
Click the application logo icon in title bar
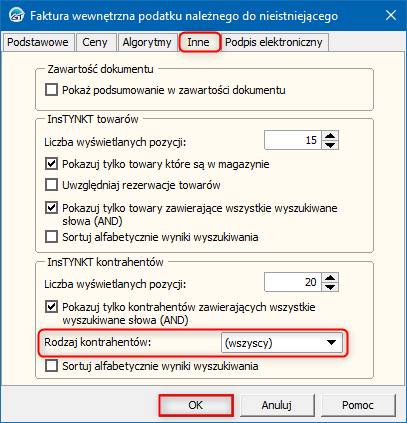16,16
